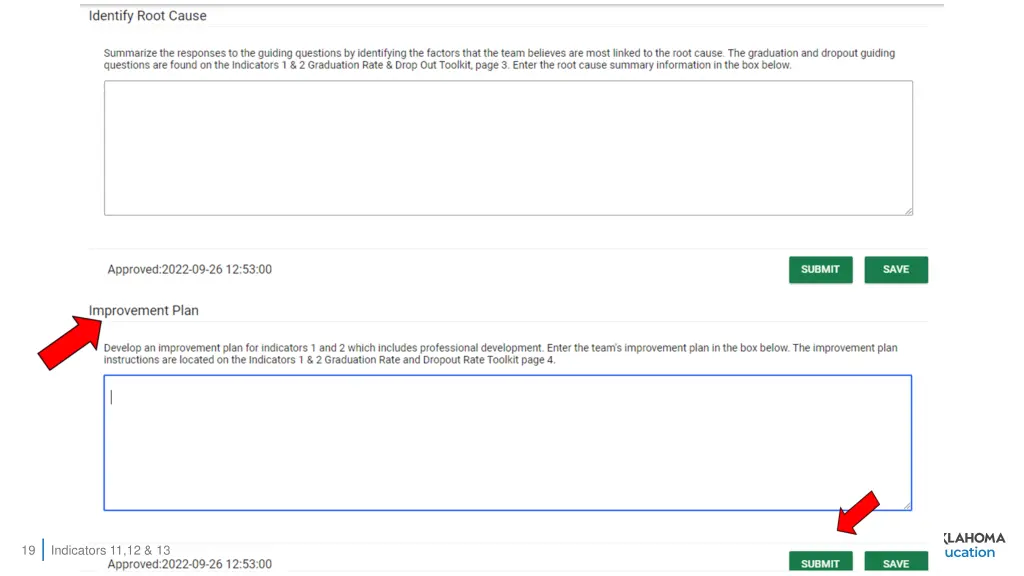Image resolution: width=1024 pixels, height=576 pixels.
Task: Select the Improvement Plan heading
Action: pyautogui.click(x=144, y=310)
